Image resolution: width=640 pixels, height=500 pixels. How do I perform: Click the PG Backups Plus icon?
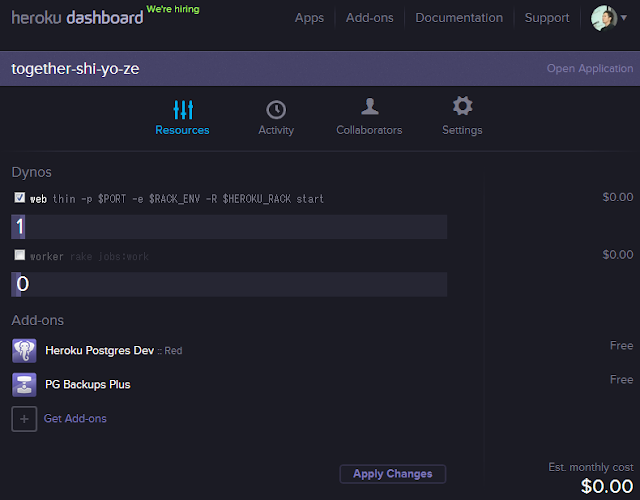(x=24, y=384)
